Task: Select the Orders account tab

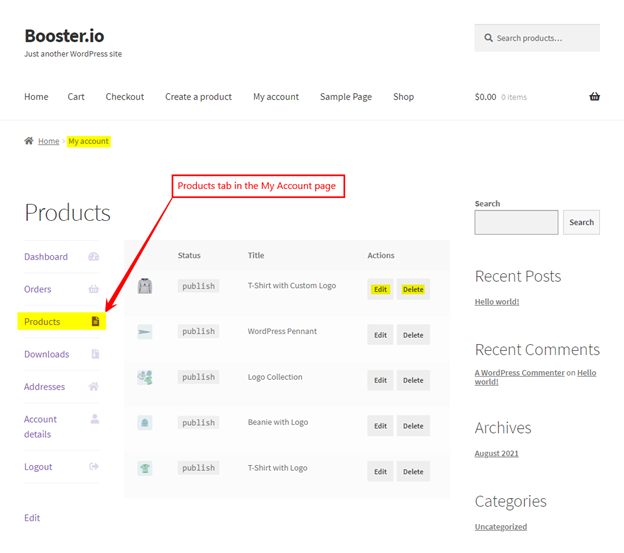Action: click(62, 289)
